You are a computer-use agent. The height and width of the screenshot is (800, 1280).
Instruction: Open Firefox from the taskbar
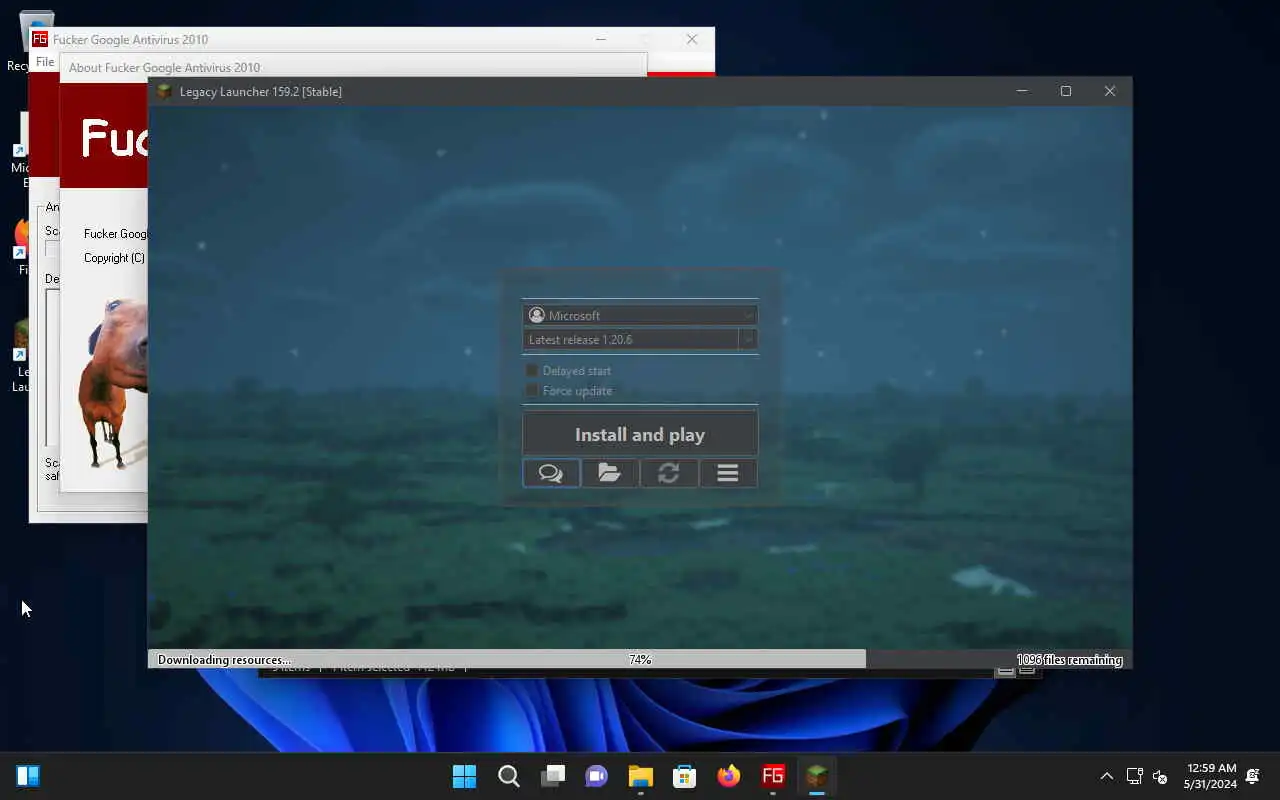pos(729,776)
